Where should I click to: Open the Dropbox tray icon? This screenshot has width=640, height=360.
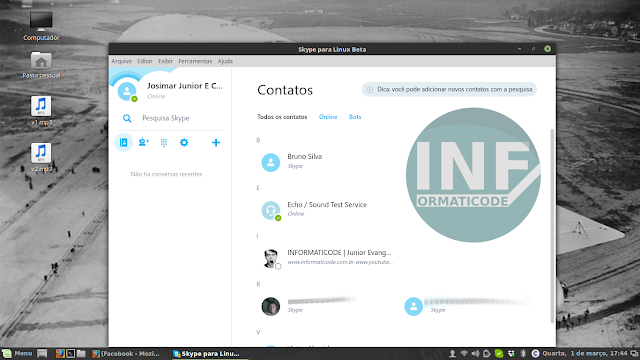tap(511, 353)
